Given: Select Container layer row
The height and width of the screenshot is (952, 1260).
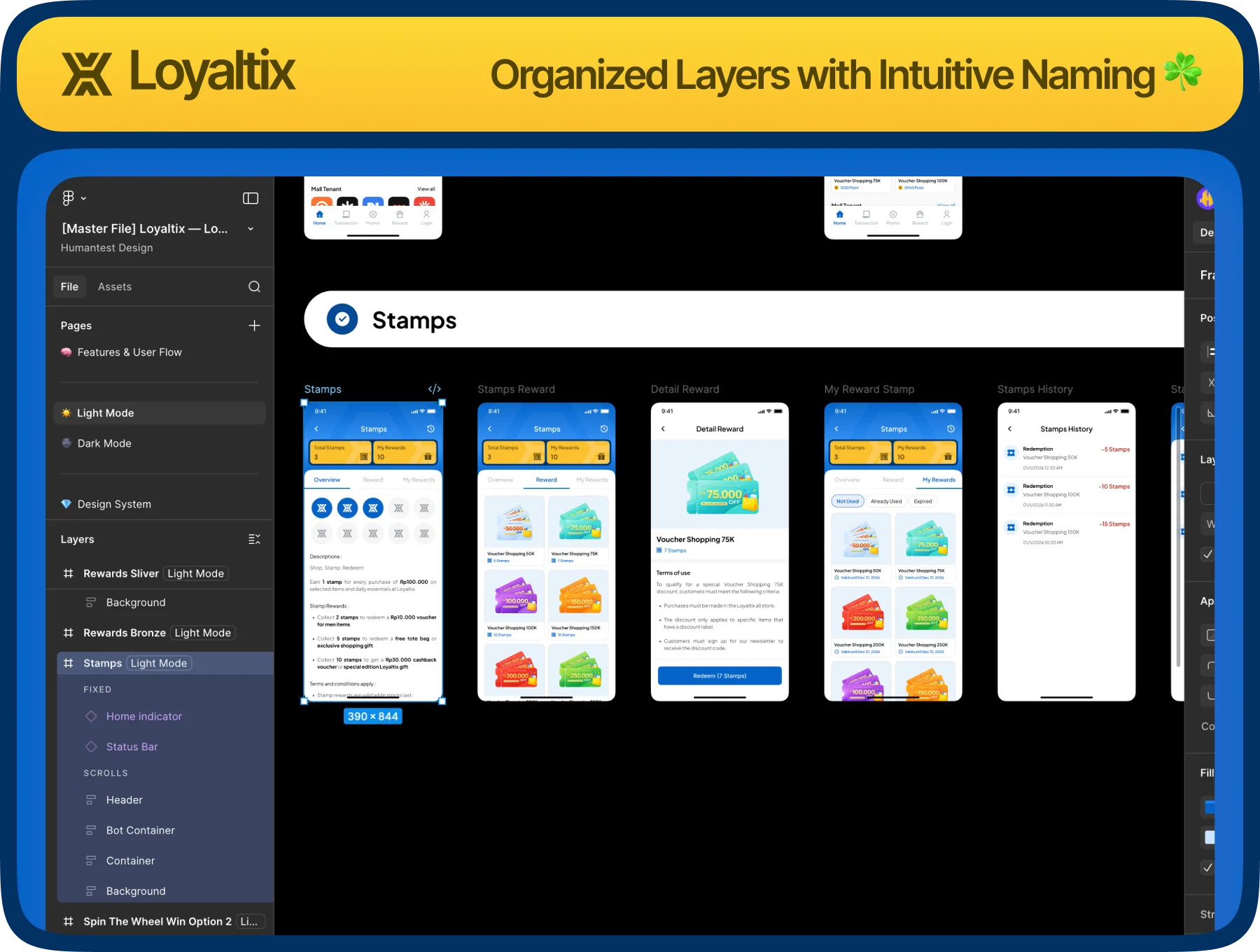Looking at the screenshot, I should pyautogui.click(x=165, y=860).
